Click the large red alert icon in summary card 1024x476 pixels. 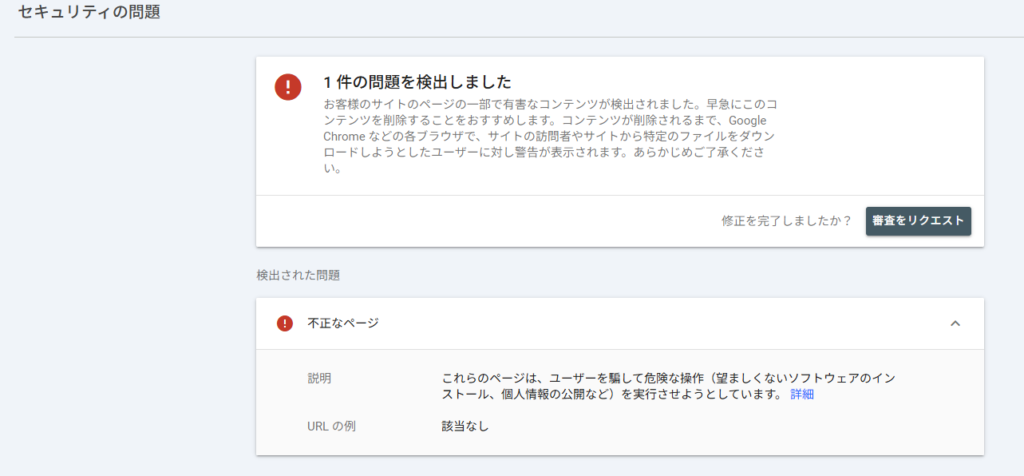pyautogui.click(x=288, y=87)
